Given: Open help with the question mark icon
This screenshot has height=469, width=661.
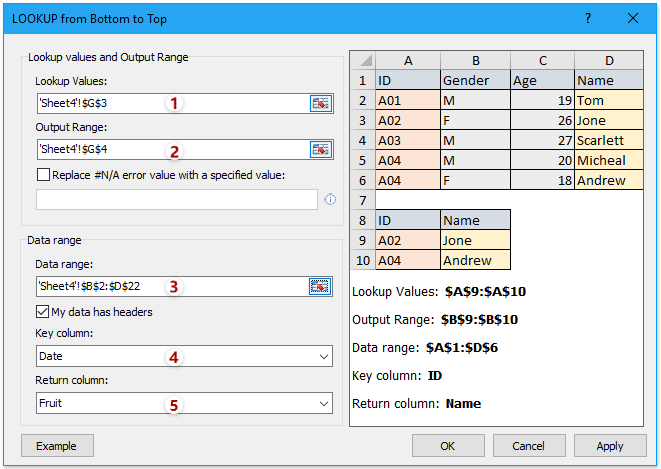Looking at the screenshot, I should tap(587, 18).
